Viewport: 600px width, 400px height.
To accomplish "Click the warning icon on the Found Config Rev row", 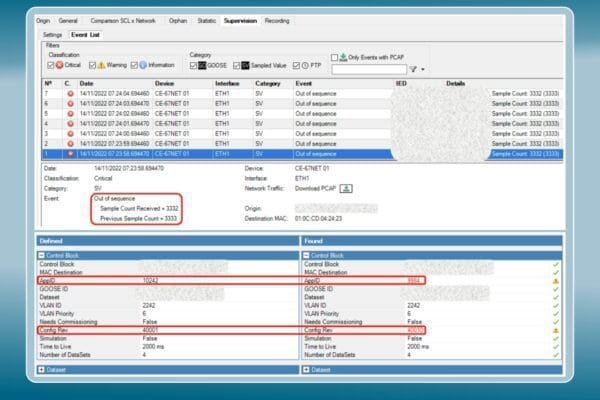I will [556, 330].
